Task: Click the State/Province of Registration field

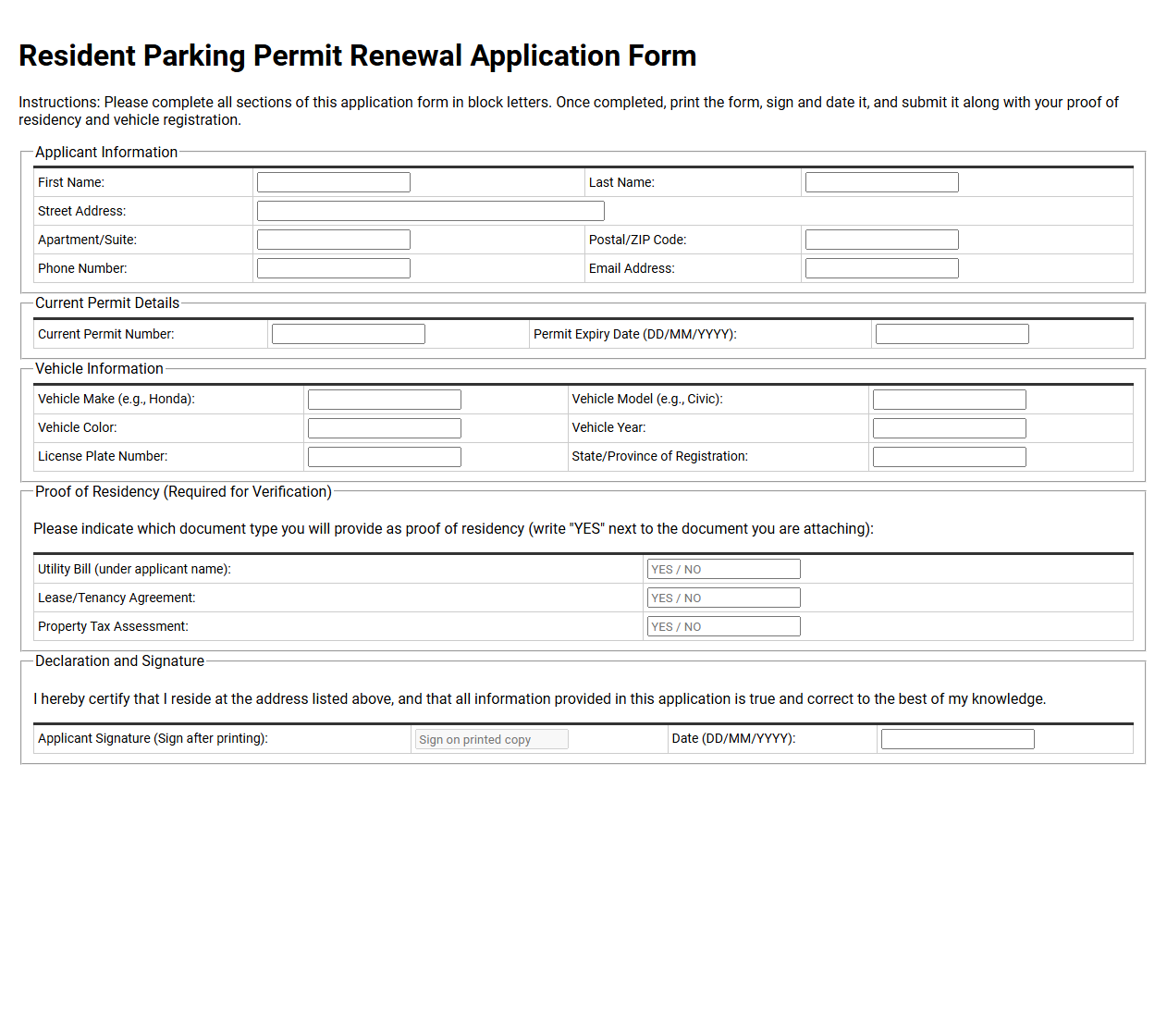Action: click(950, 457)
